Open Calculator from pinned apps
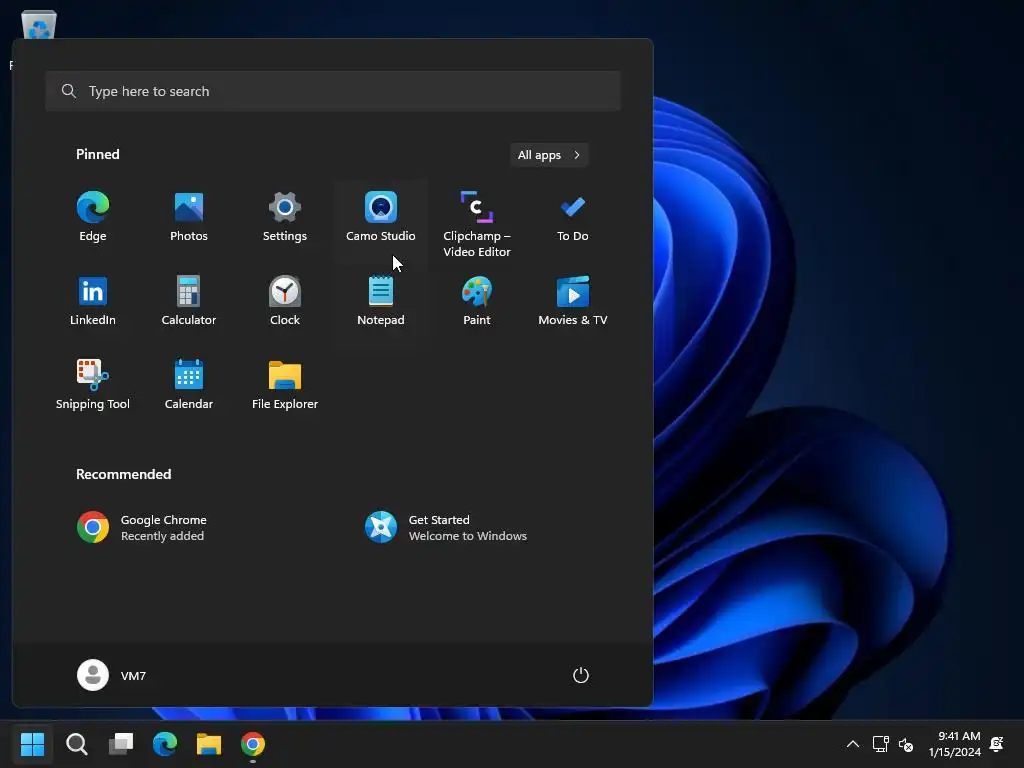1024x768 pixels. pyautogui.click(x=189, y=302)
